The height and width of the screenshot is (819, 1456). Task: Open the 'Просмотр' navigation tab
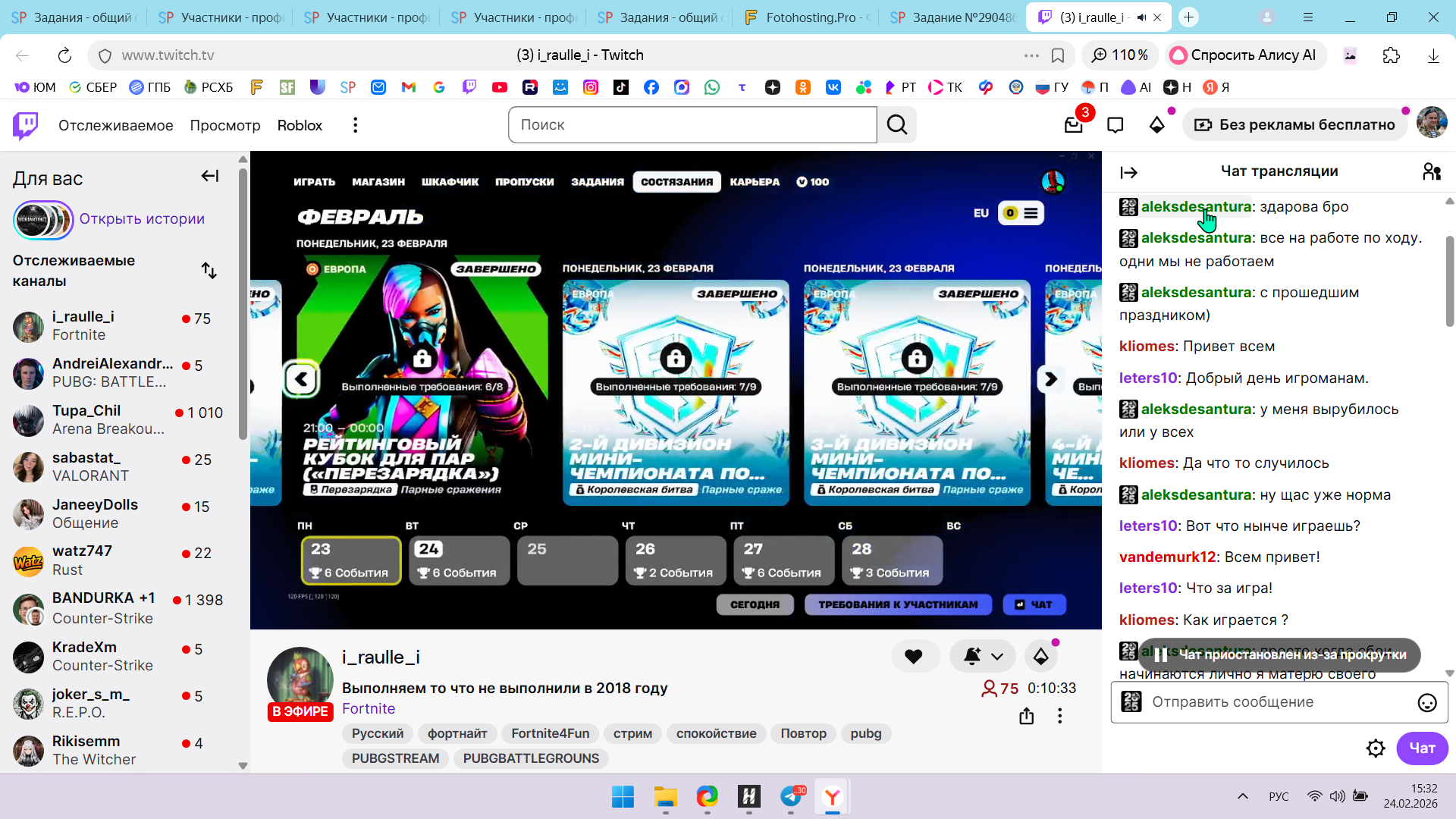coord(224,125)
